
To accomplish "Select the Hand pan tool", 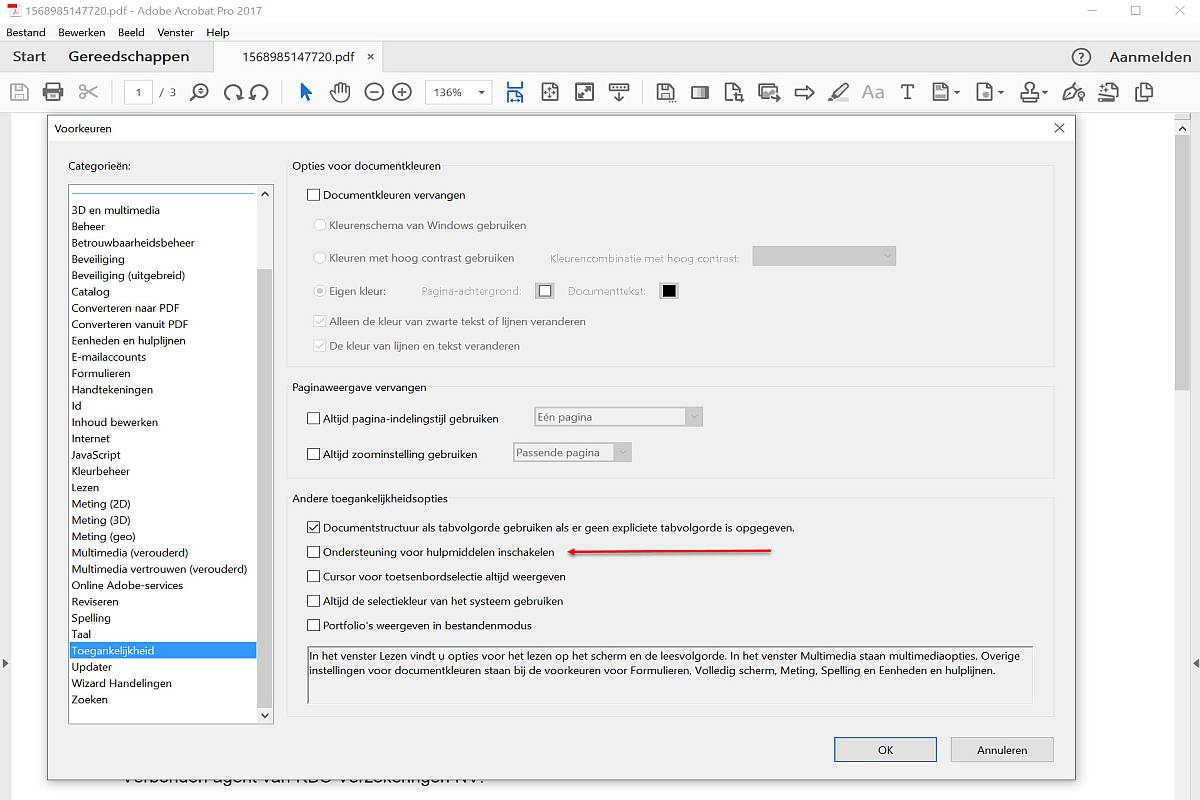I will 340,92.
